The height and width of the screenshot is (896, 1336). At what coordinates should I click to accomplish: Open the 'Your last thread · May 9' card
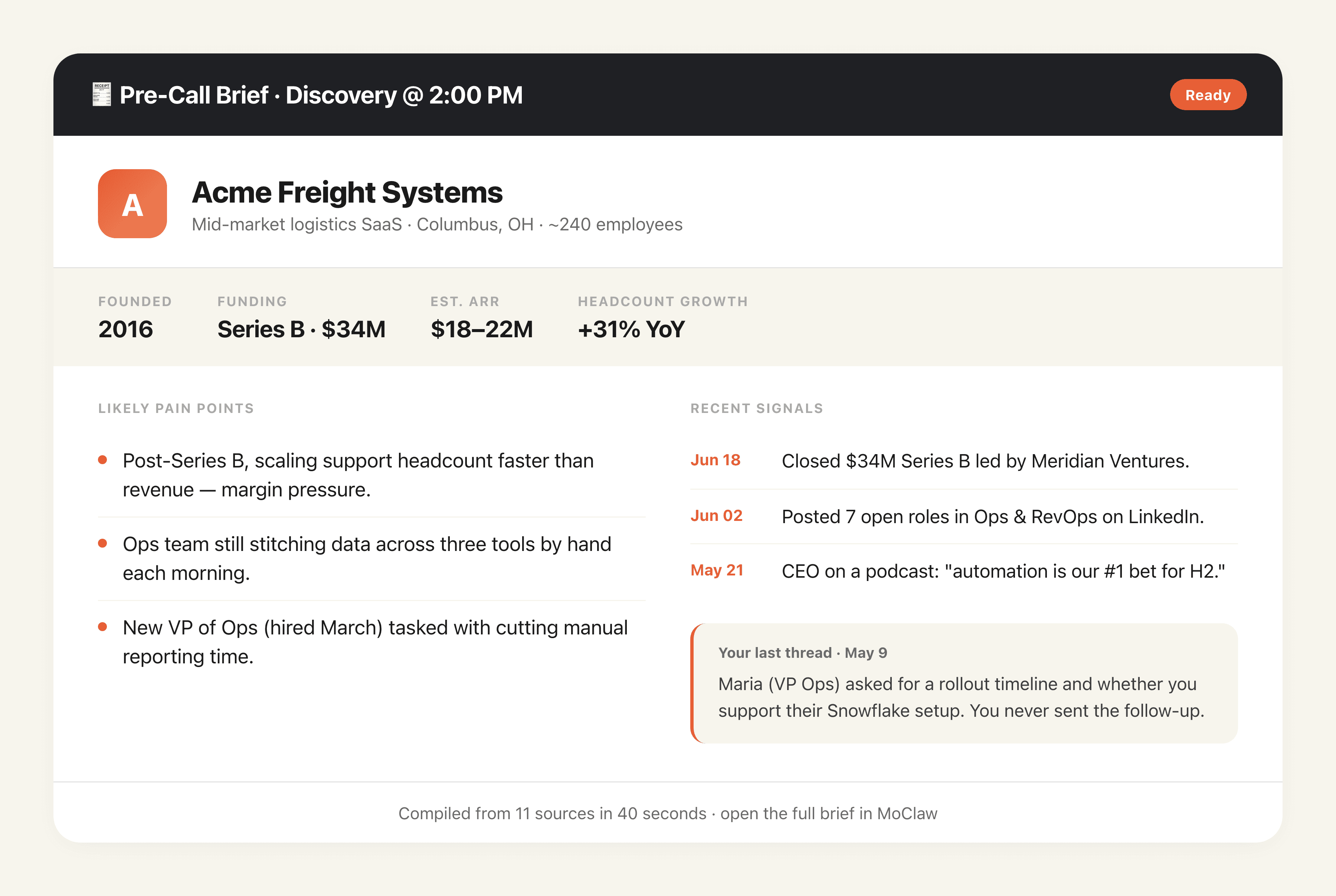(964, 683)
